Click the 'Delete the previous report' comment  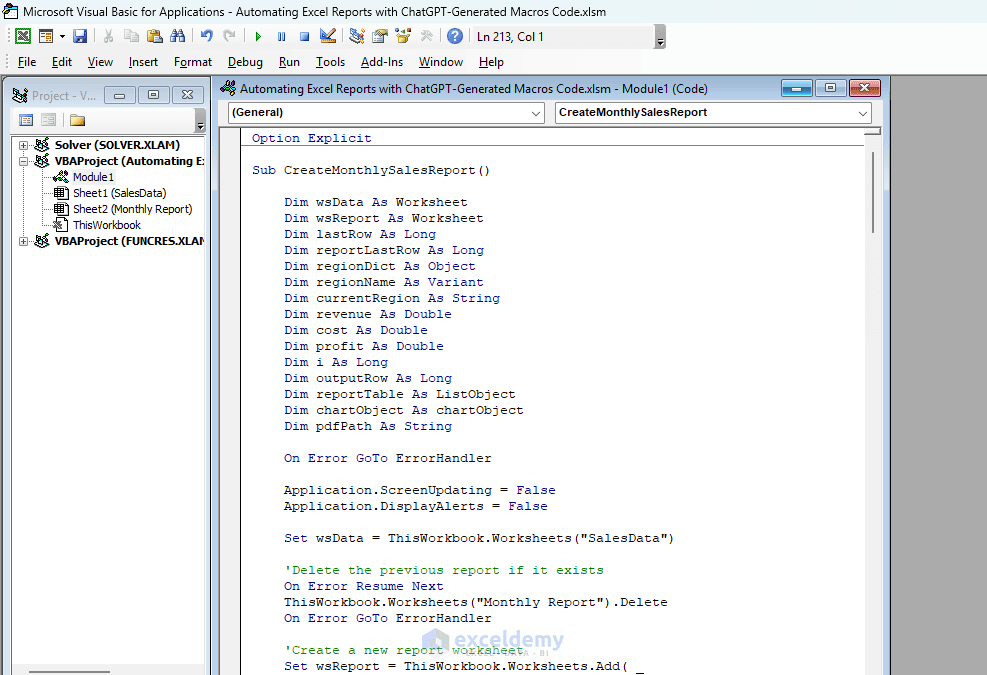444,570
